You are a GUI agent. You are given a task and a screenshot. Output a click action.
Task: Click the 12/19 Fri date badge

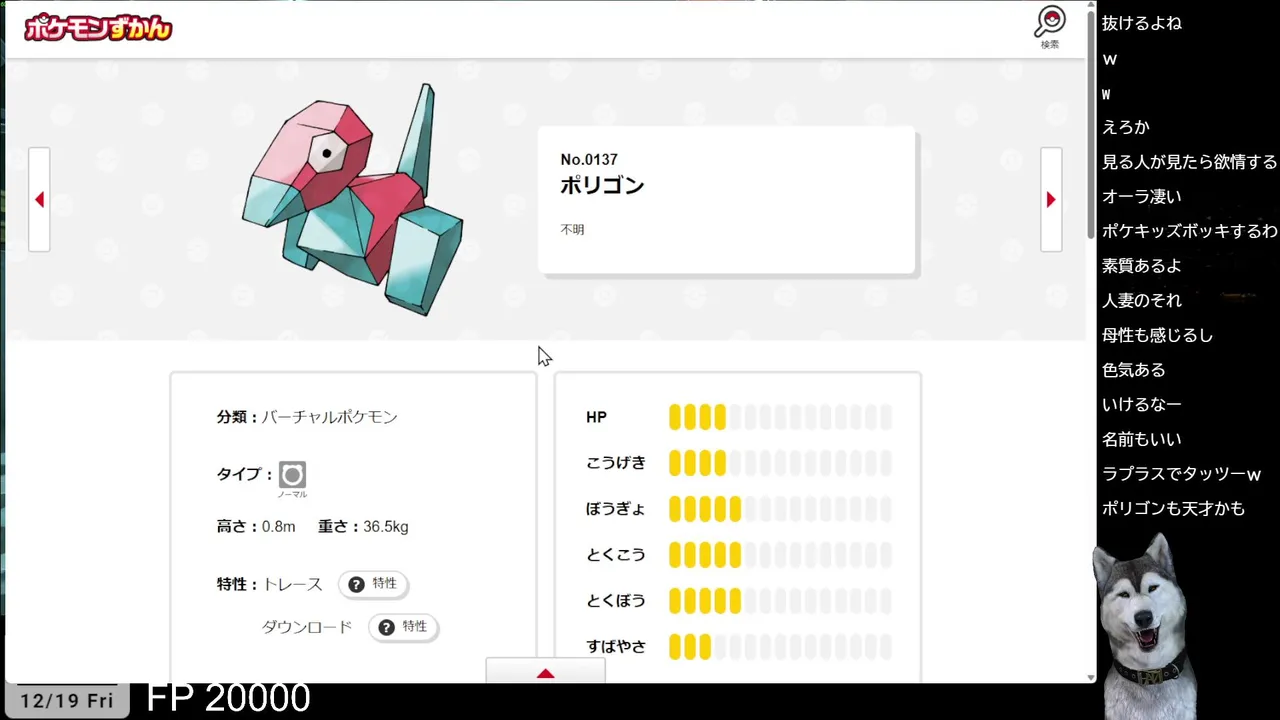(x=67, y=700)
